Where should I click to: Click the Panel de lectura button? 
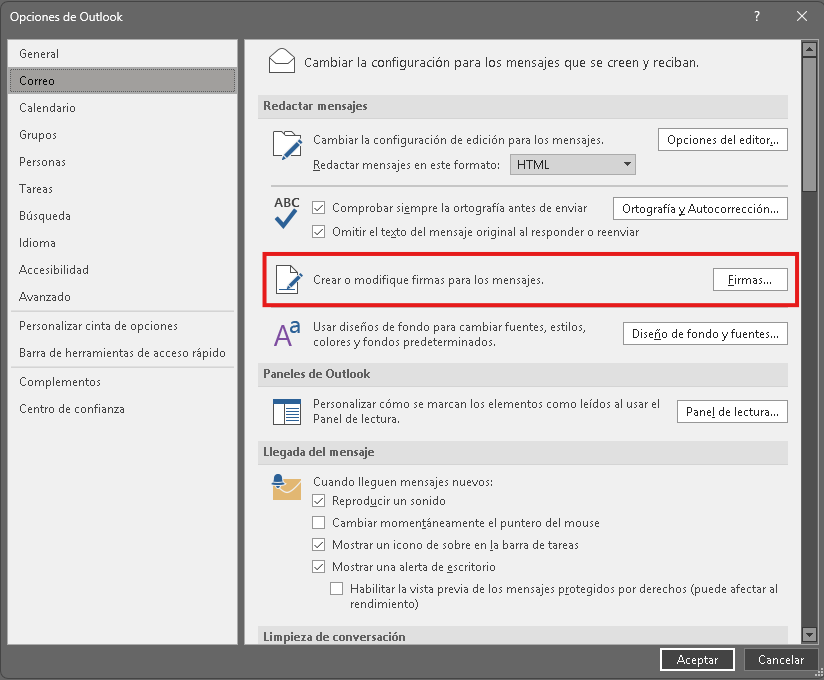pyautogui.click(x=732, y=411)
